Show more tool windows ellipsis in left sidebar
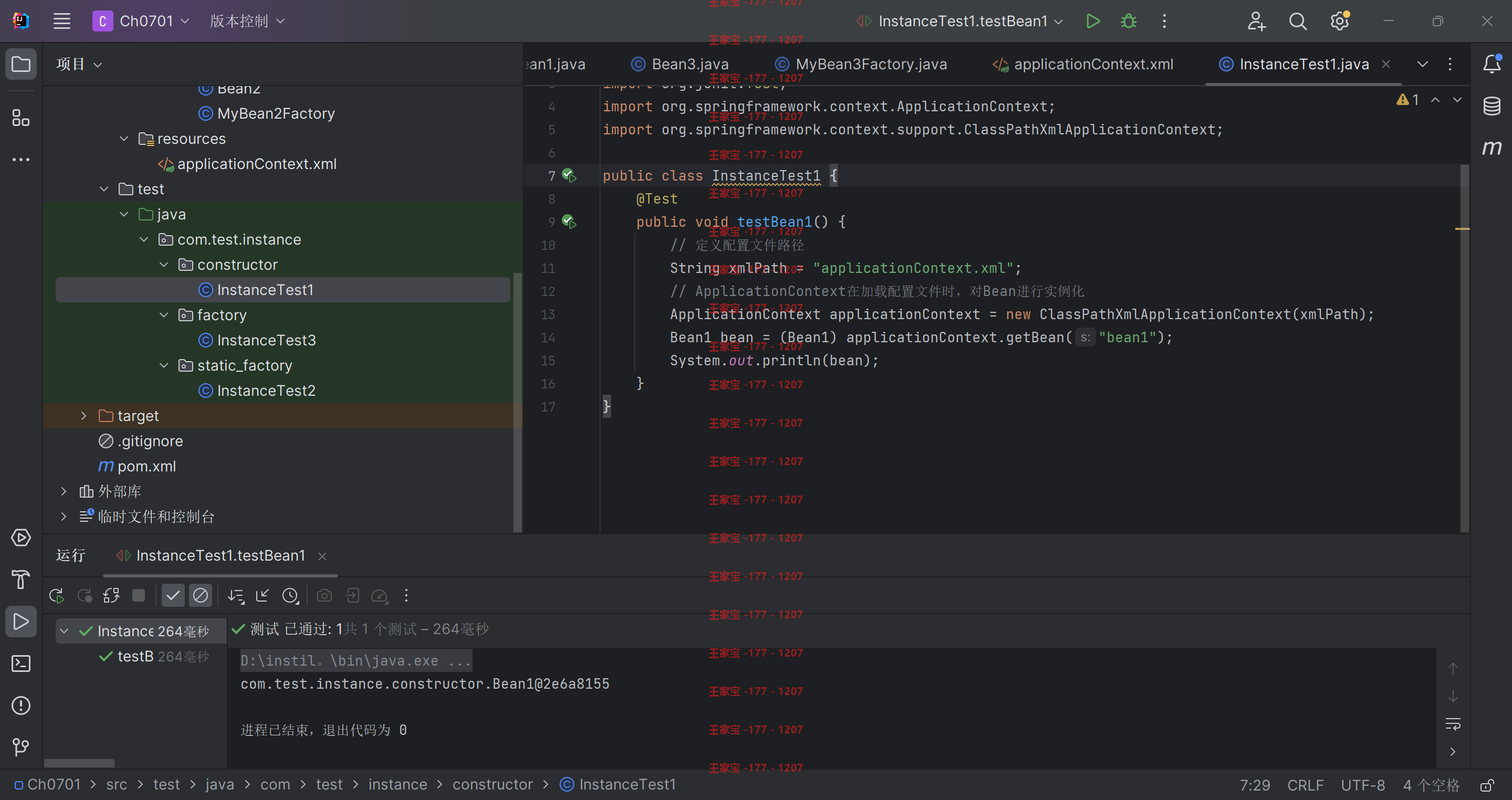This screenshot has width=1512, height=800. [21, 160]
